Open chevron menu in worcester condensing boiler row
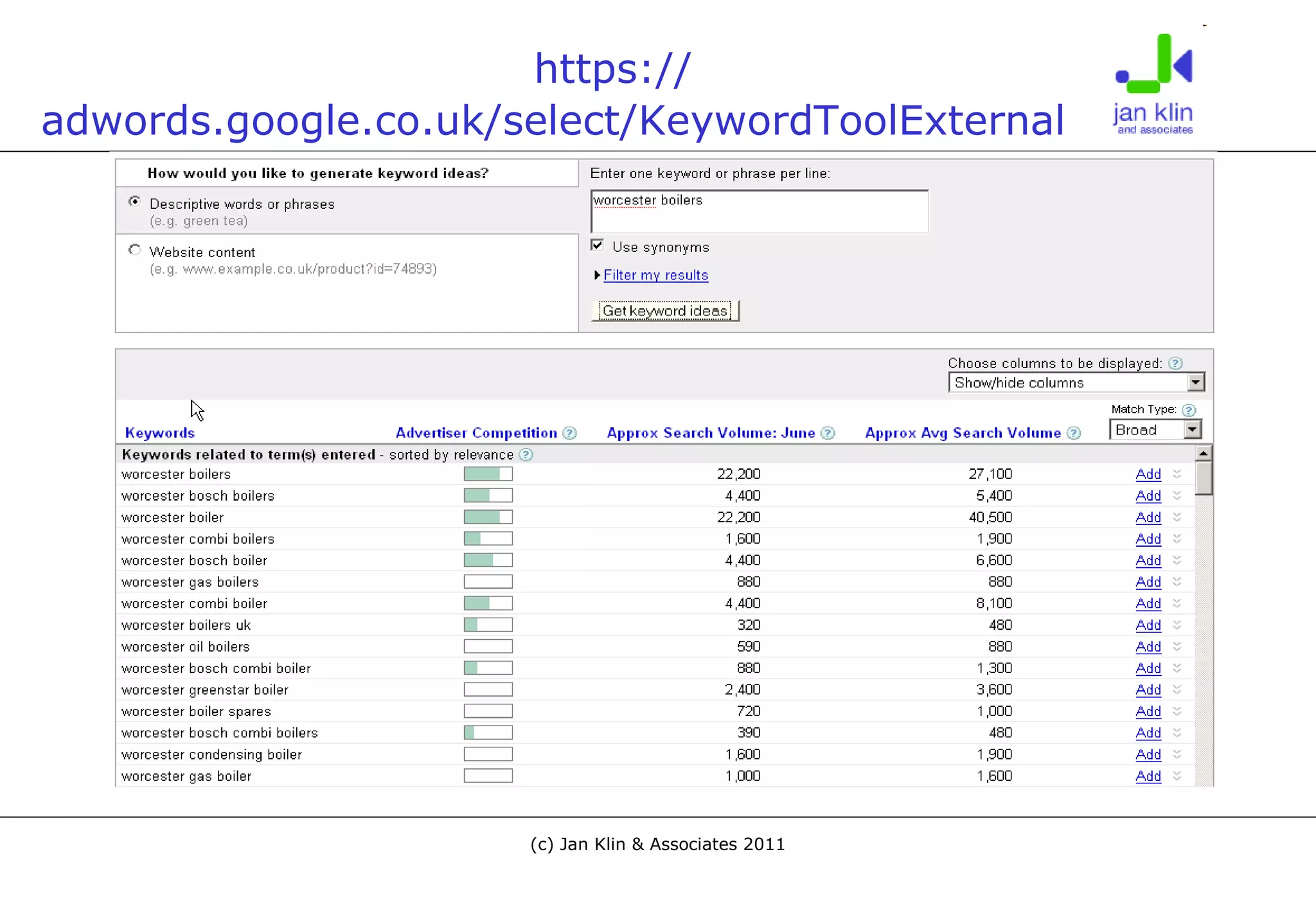Viewport: 1316px width, 908px height. (x=1177, y=754)
